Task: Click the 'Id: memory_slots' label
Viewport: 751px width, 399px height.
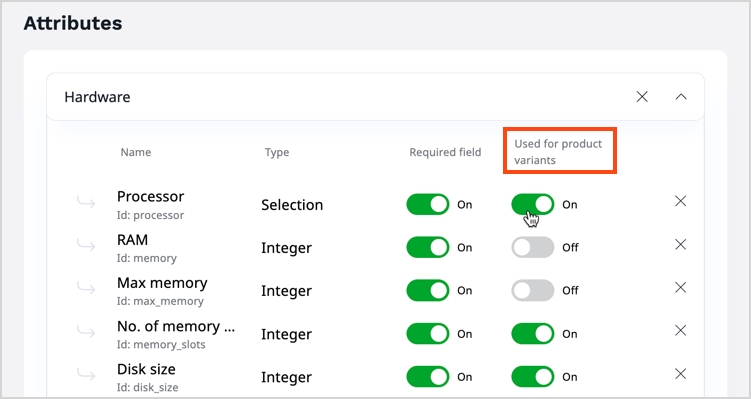Action: [161, 344]
